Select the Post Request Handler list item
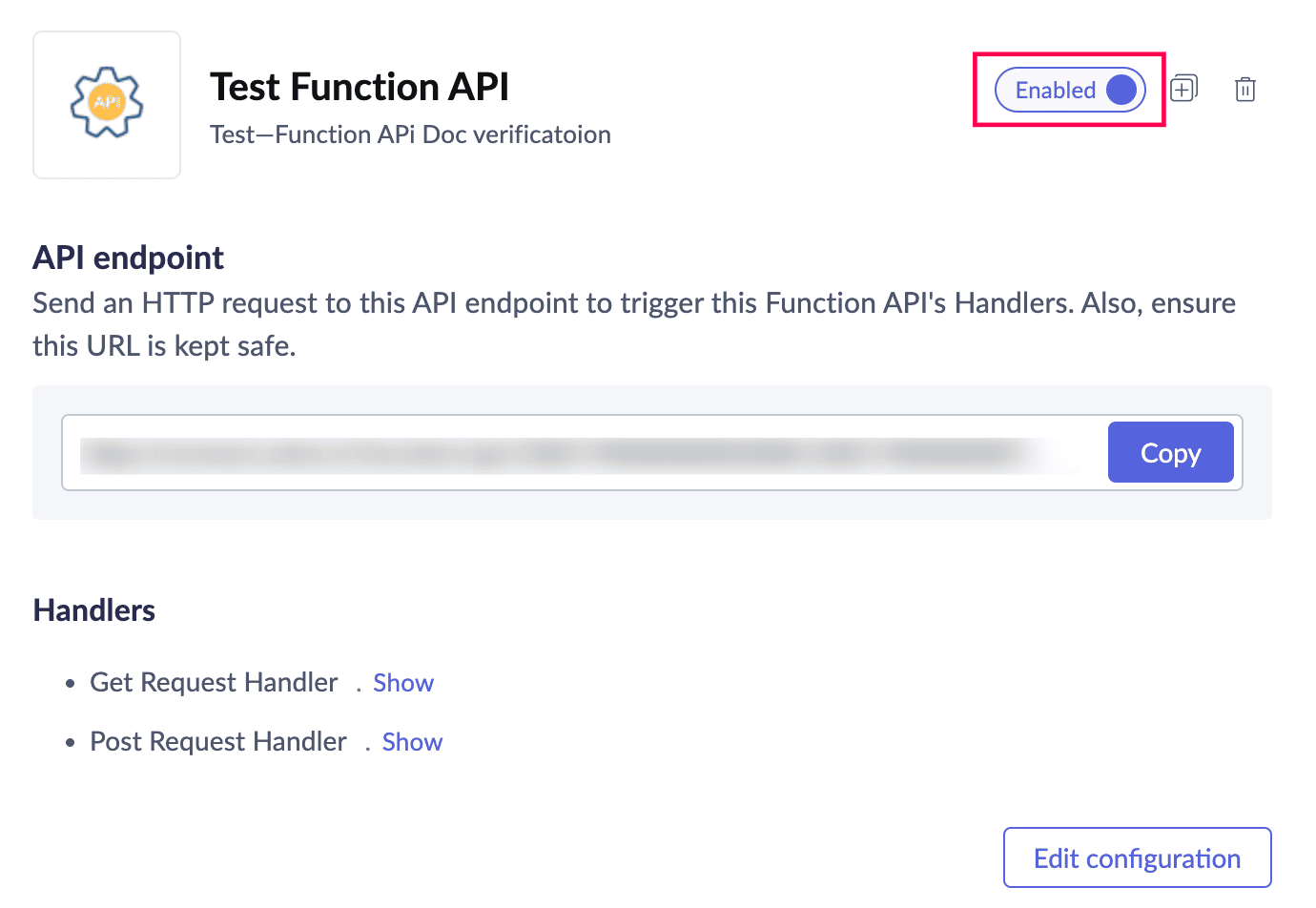Screen dimensions: 1316x908 218,742
